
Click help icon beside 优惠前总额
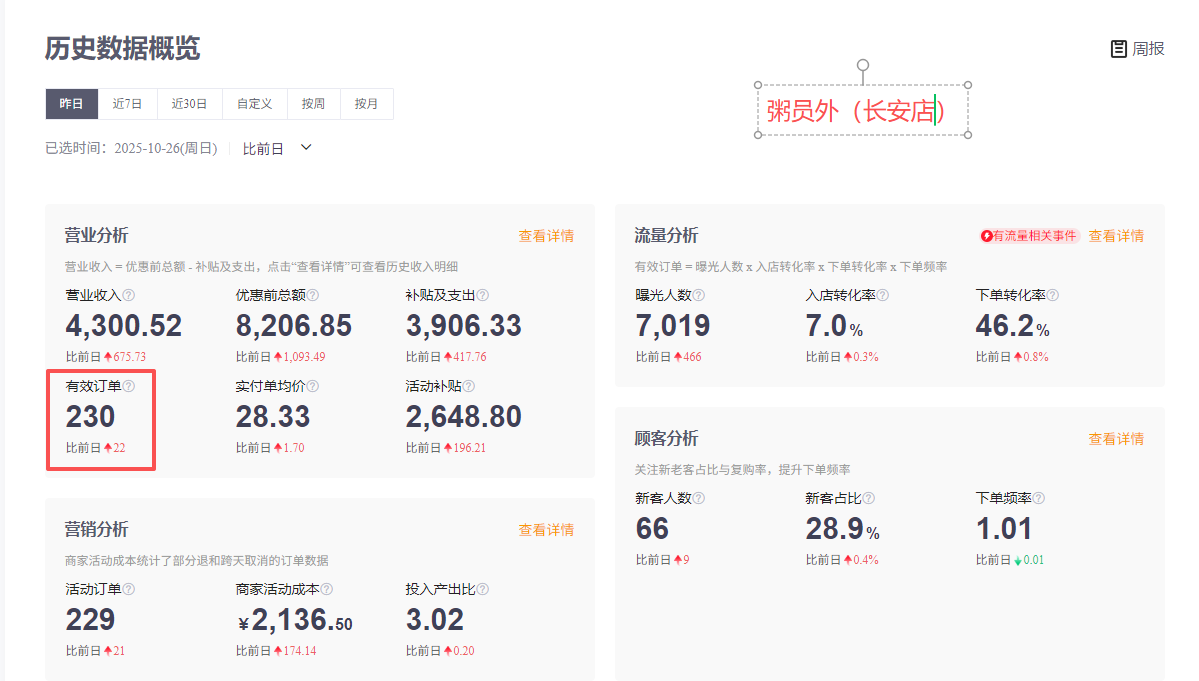(x=313, y=295)
